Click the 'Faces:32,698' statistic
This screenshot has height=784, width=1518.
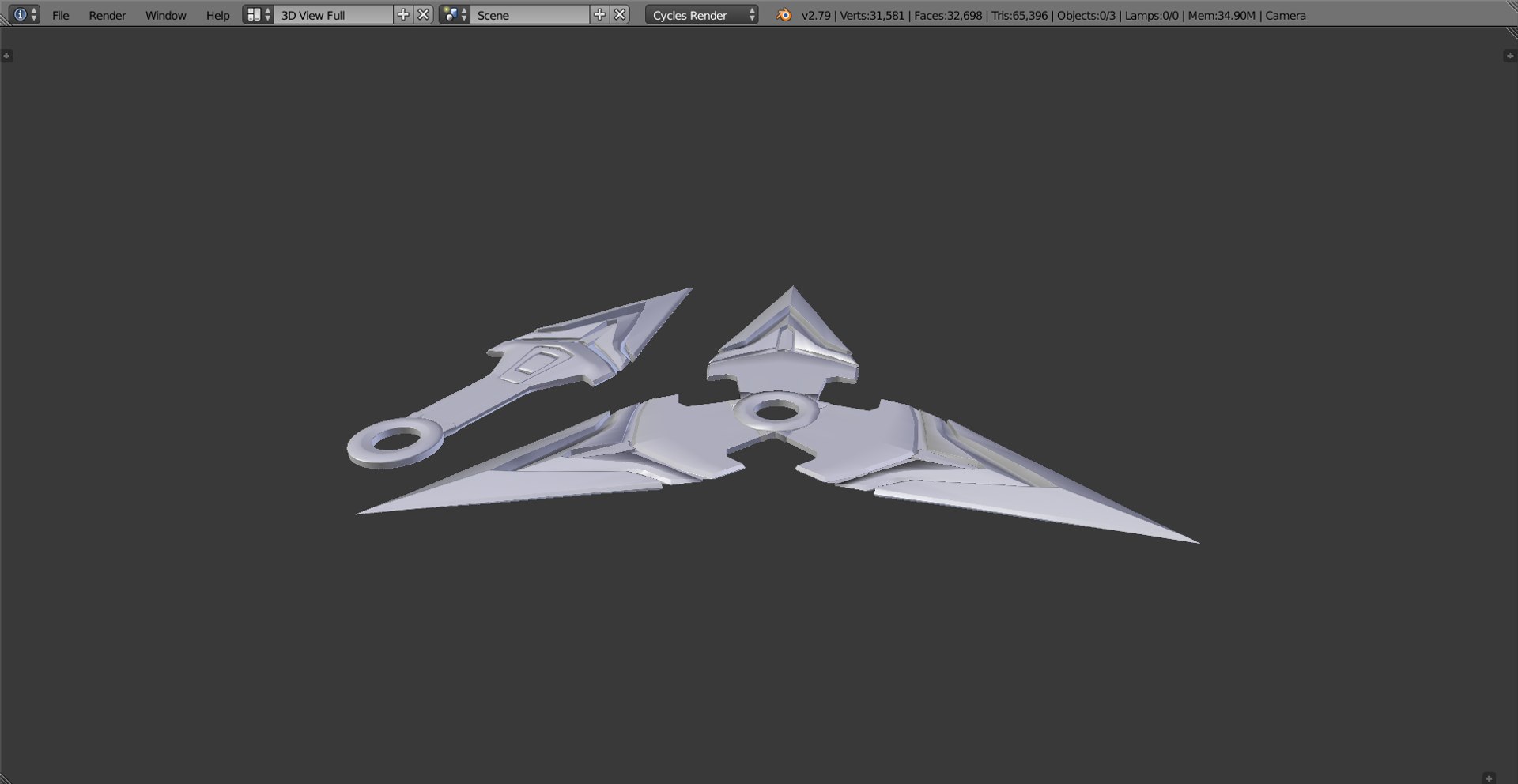pos(948,15)
